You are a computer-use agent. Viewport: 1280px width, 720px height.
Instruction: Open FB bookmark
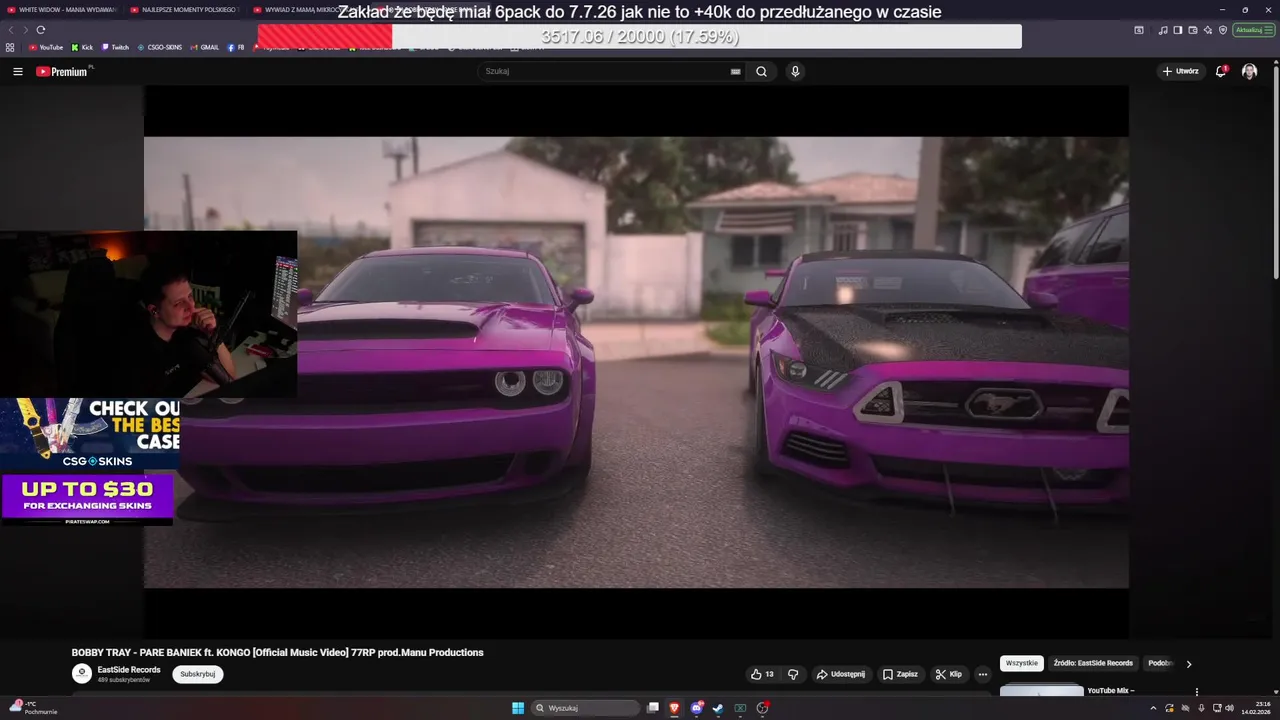pos(236,47)
